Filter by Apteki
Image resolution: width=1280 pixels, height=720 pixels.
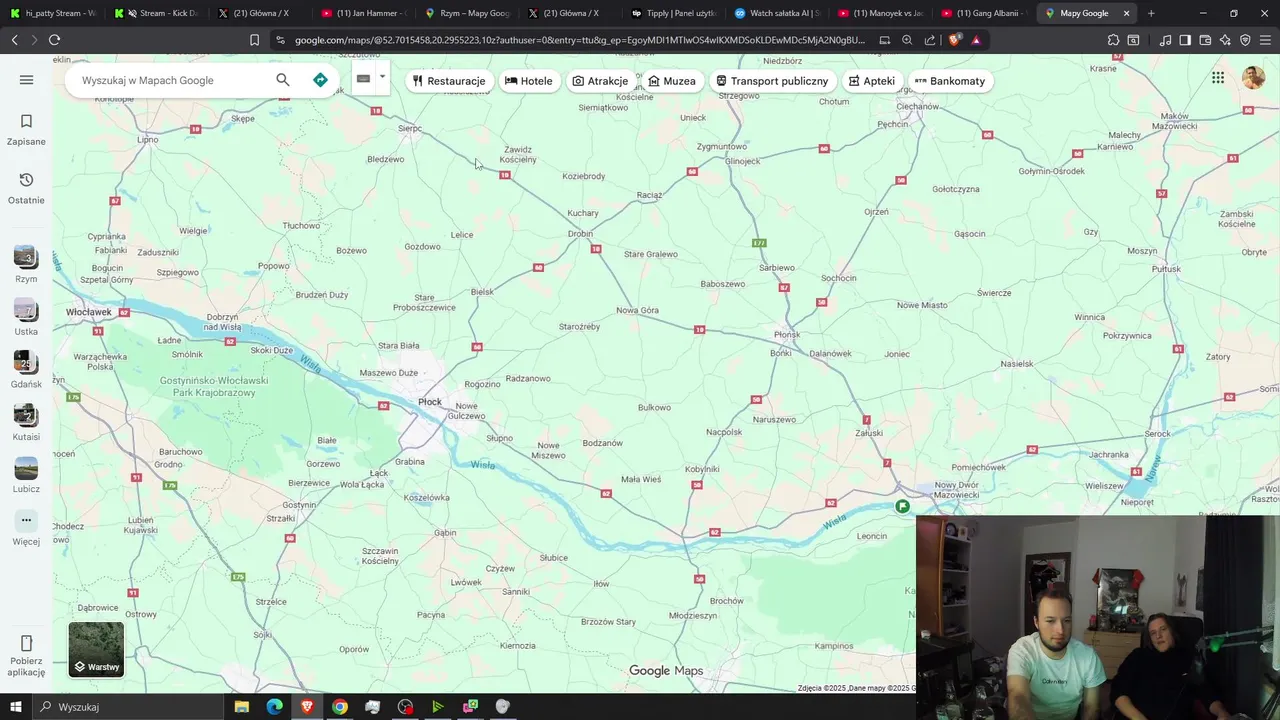(x=872, y=81)
